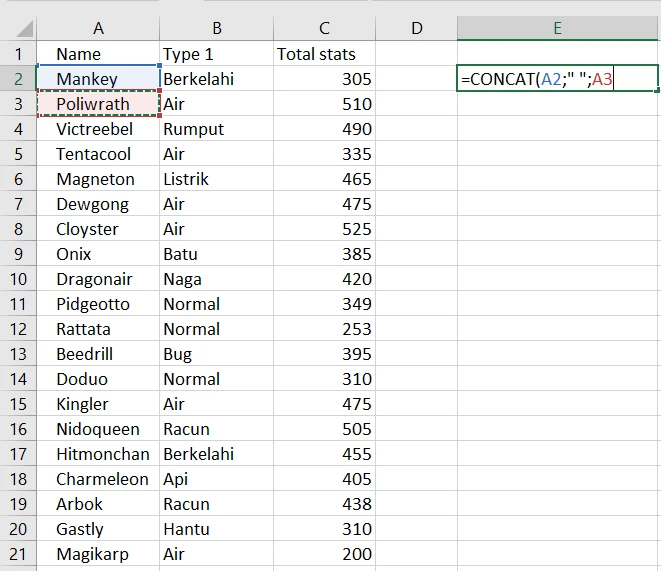The height and width of the screenshot is (571, 661).
Task: Click the cell containing Mankey
Action: coord(98,78)
